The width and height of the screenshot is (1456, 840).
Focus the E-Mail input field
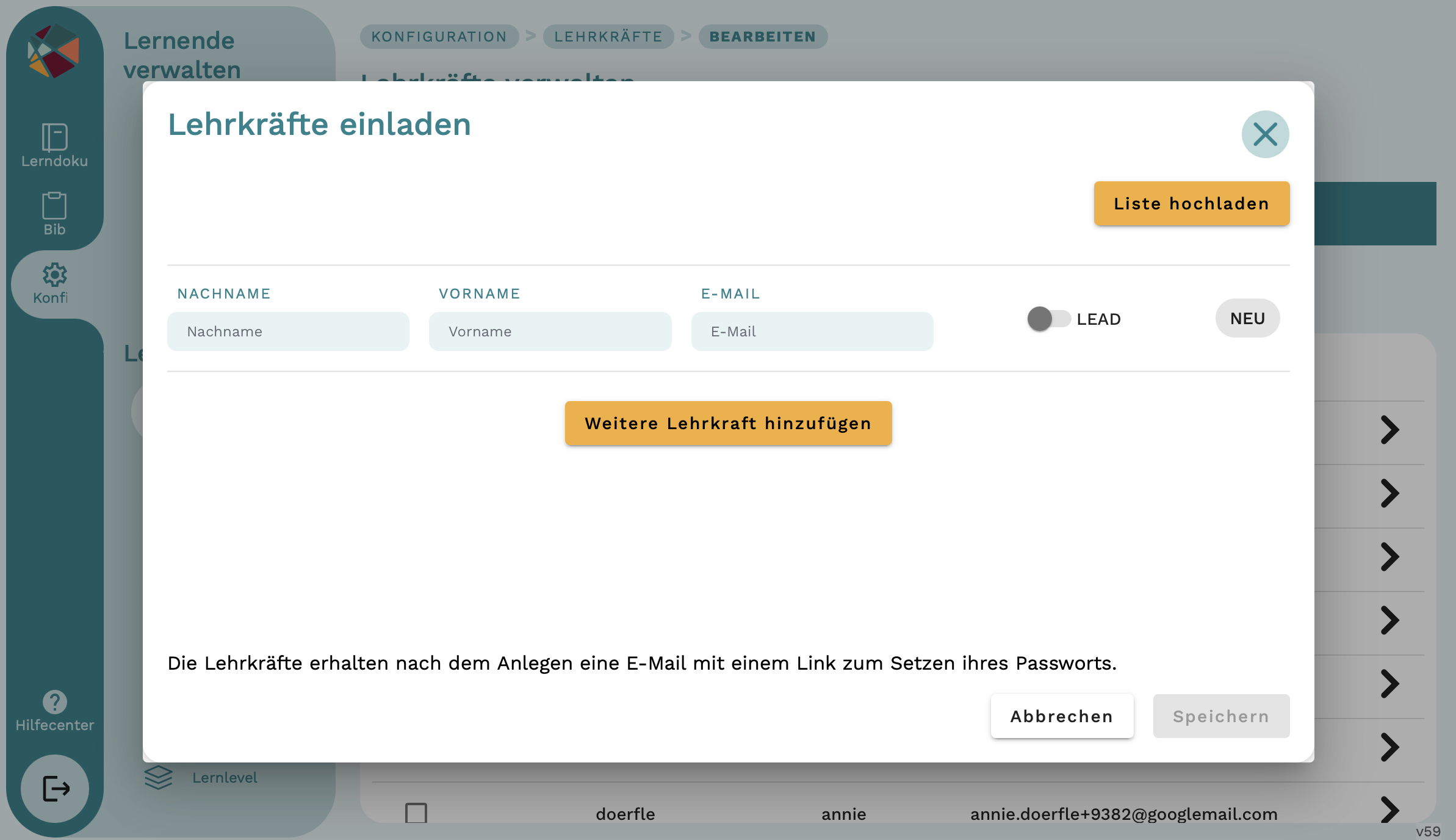[x=812, y=331]
